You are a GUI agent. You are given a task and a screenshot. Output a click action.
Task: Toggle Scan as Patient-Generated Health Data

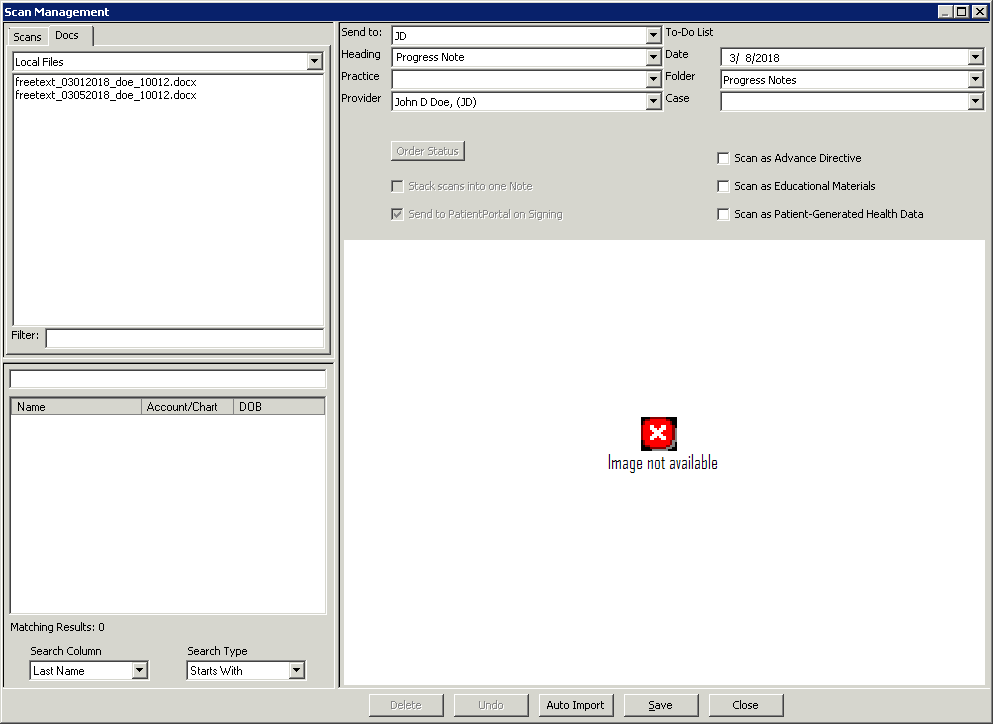(x=723, y=214)
